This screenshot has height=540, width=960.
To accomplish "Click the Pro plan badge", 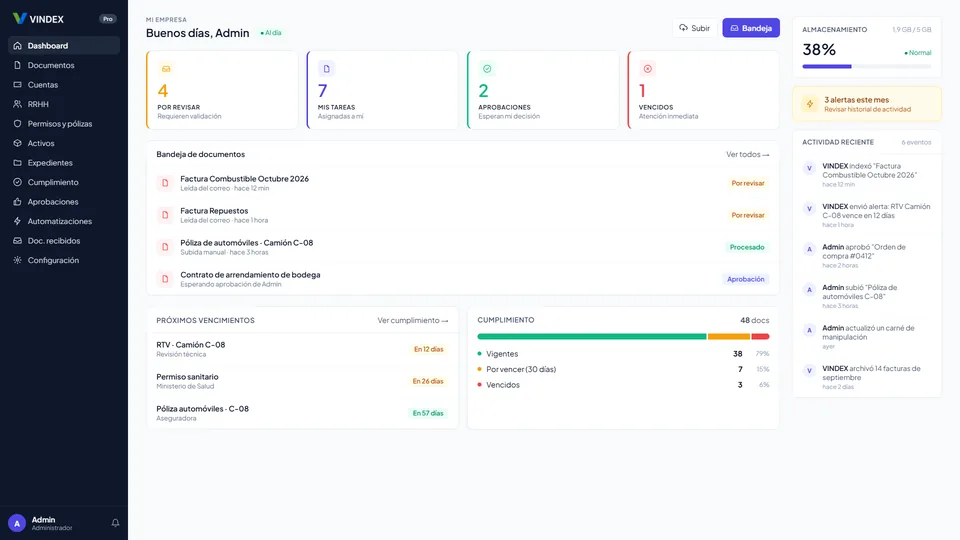I will 108,19.
